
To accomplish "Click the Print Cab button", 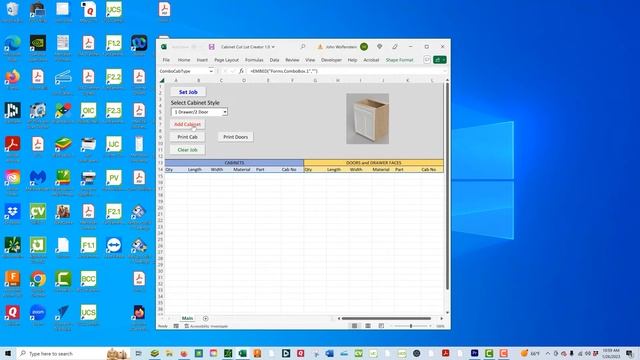I will (x=187, y=137).
